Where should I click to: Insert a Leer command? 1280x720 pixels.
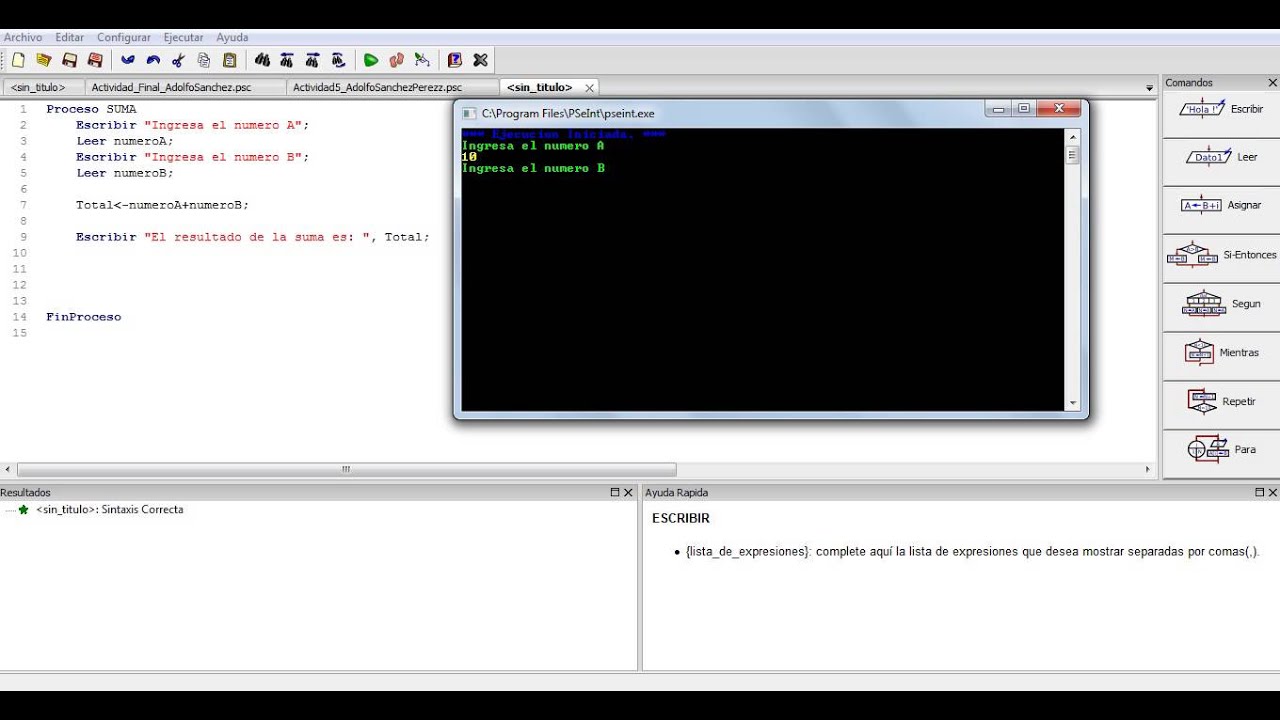[x=1221, y=157]
